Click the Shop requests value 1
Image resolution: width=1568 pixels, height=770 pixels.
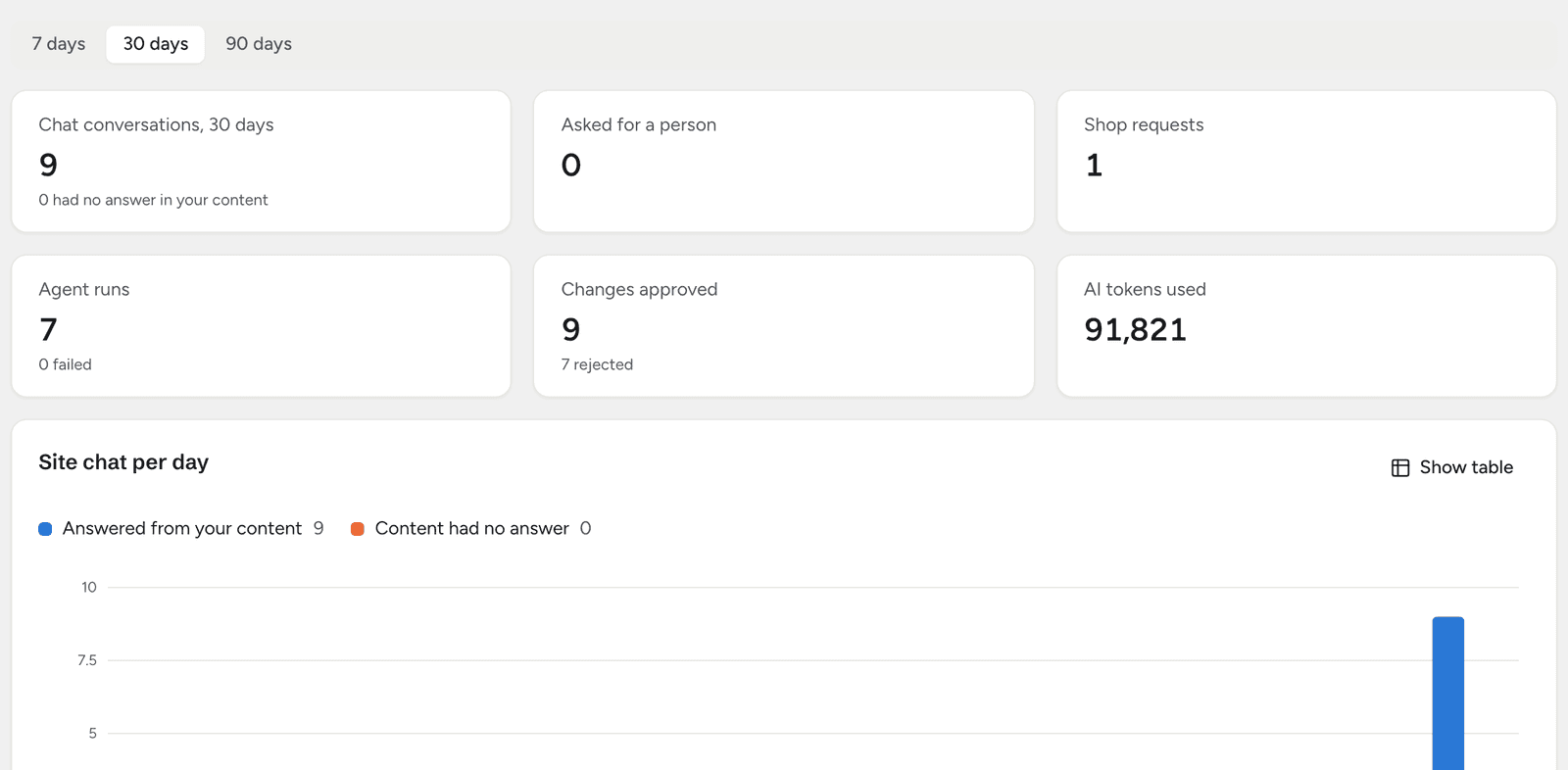(1094, 165)
